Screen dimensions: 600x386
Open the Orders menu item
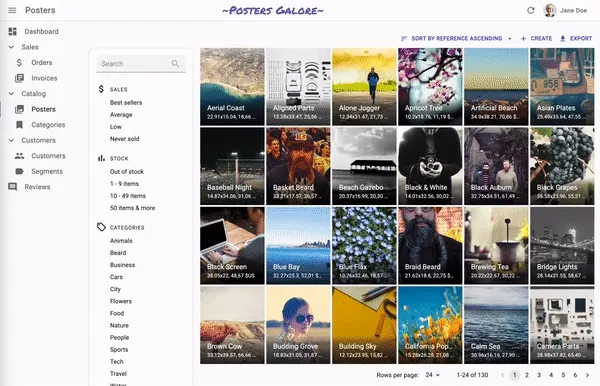42,62
